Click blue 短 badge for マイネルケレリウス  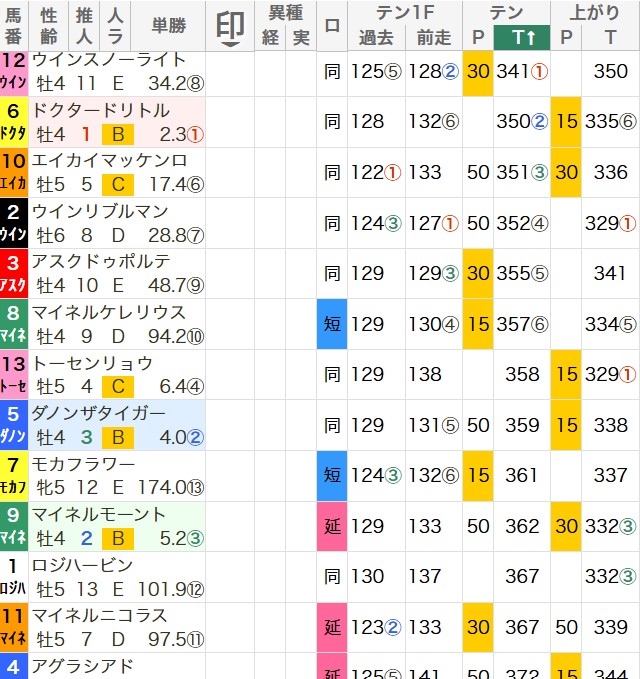[332, 324]
